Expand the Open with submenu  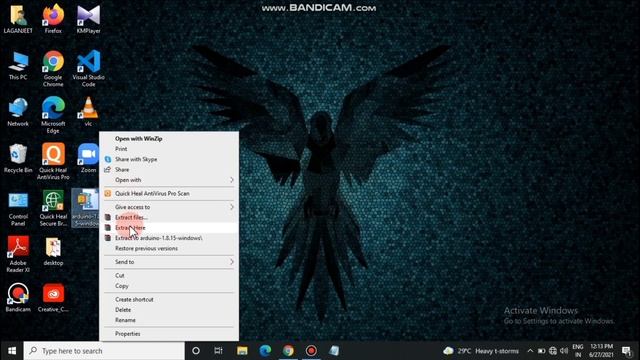click(x=169, y=180)
